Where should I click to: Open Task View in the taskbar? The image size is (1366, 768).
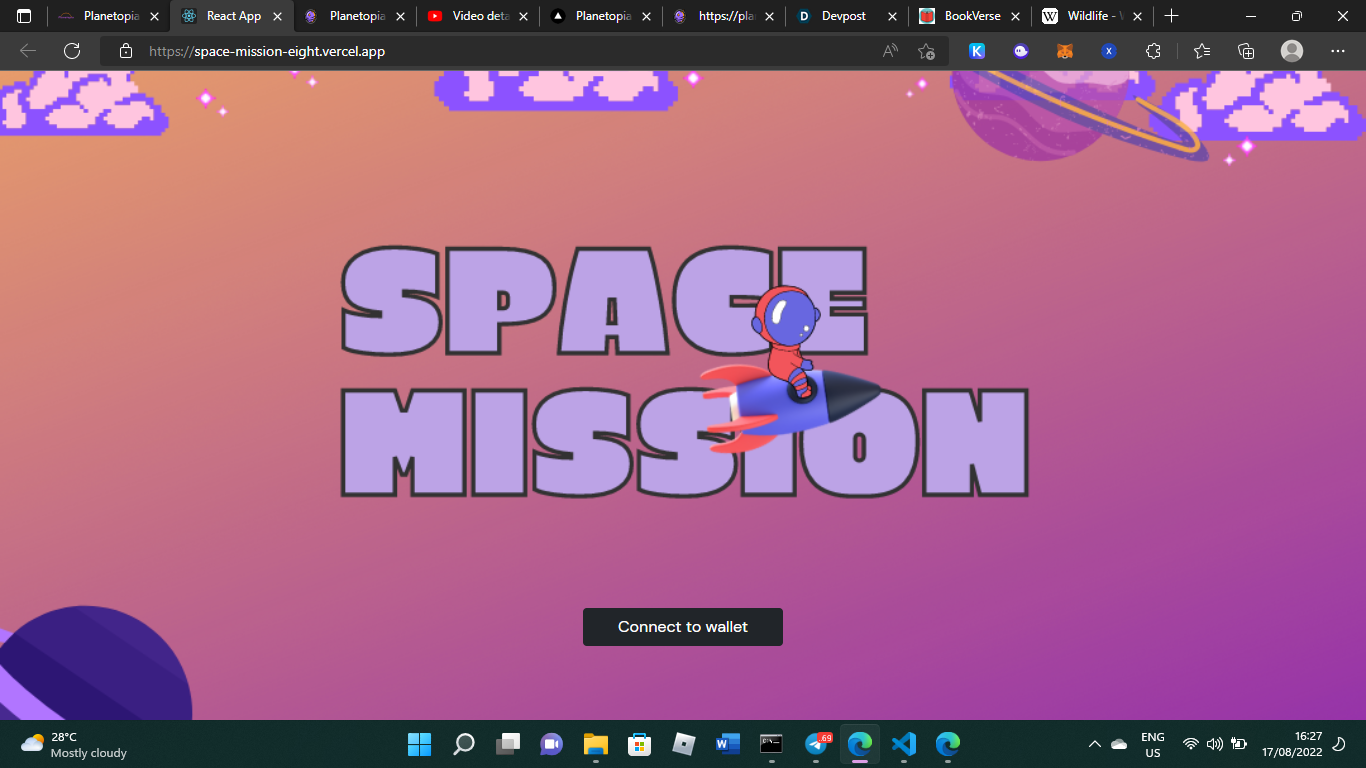(x=508, y=744)
